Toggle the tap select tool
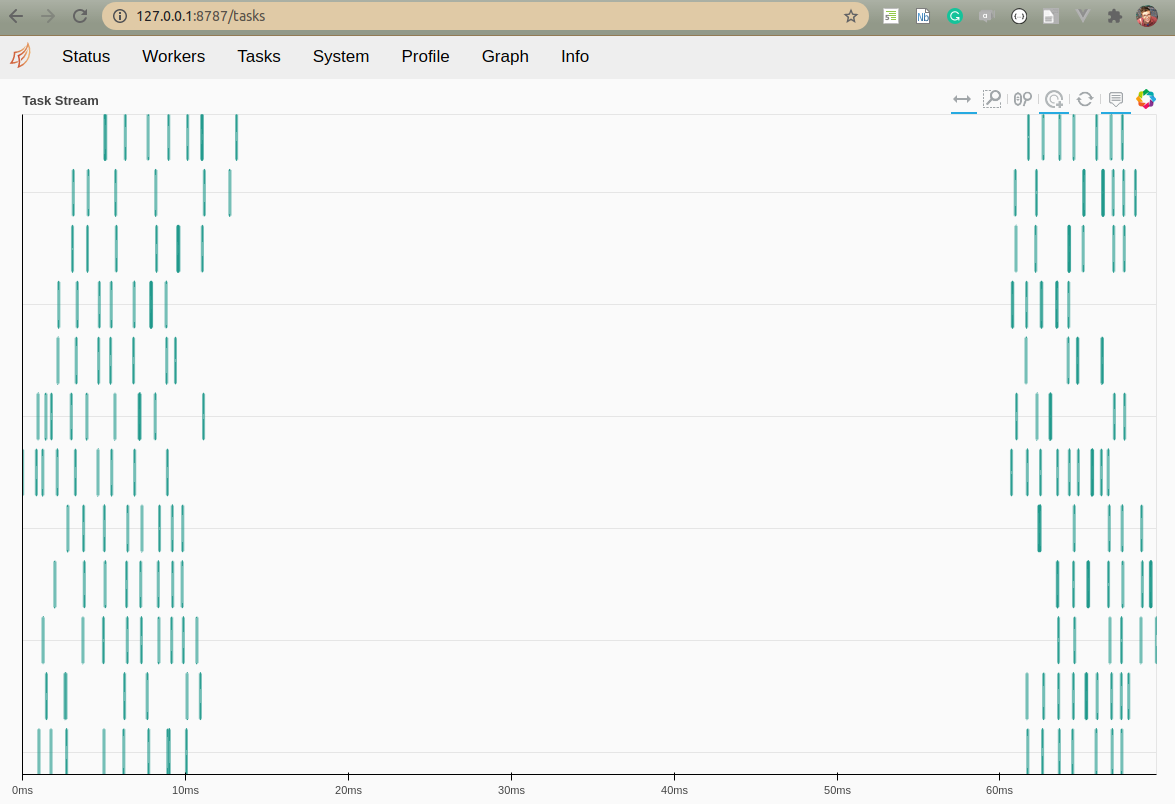Viewport: 1175px width, 804px height. click(x=1054, y=99)
